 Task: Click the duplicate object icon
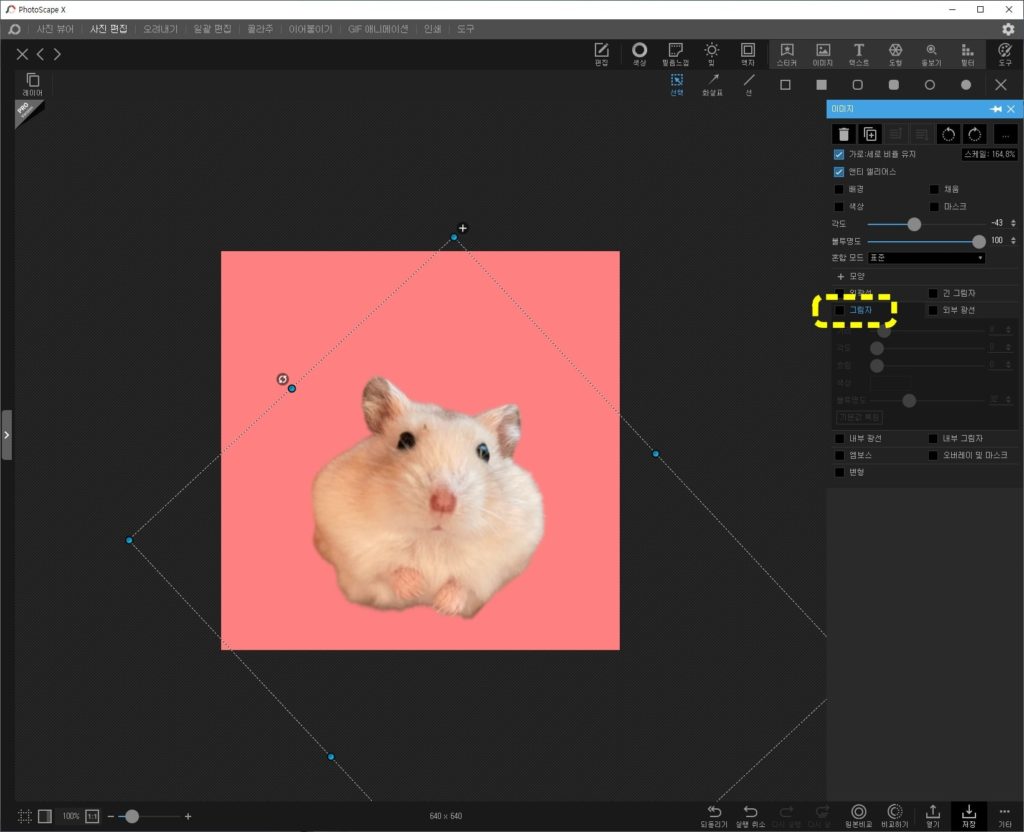(x=870, y=134)
